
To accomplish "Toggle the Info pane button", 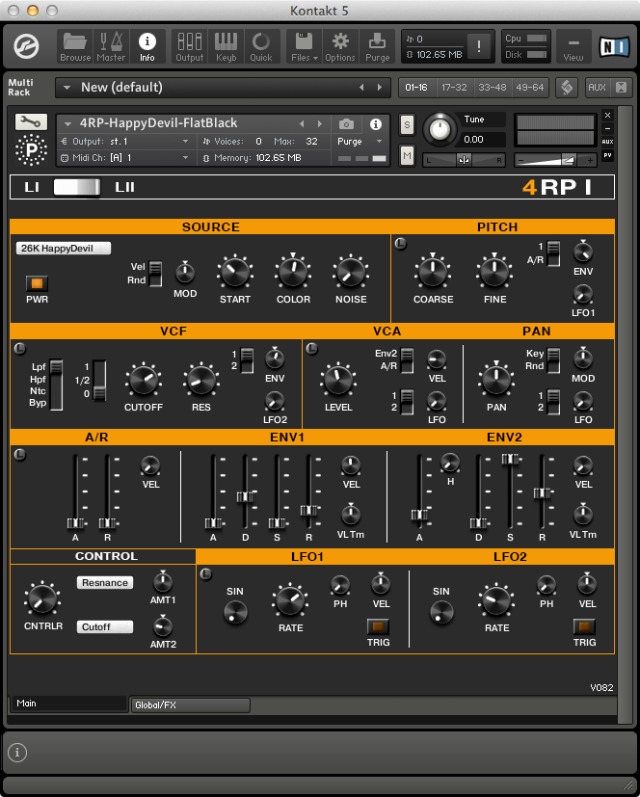I will tap(147, 46).
